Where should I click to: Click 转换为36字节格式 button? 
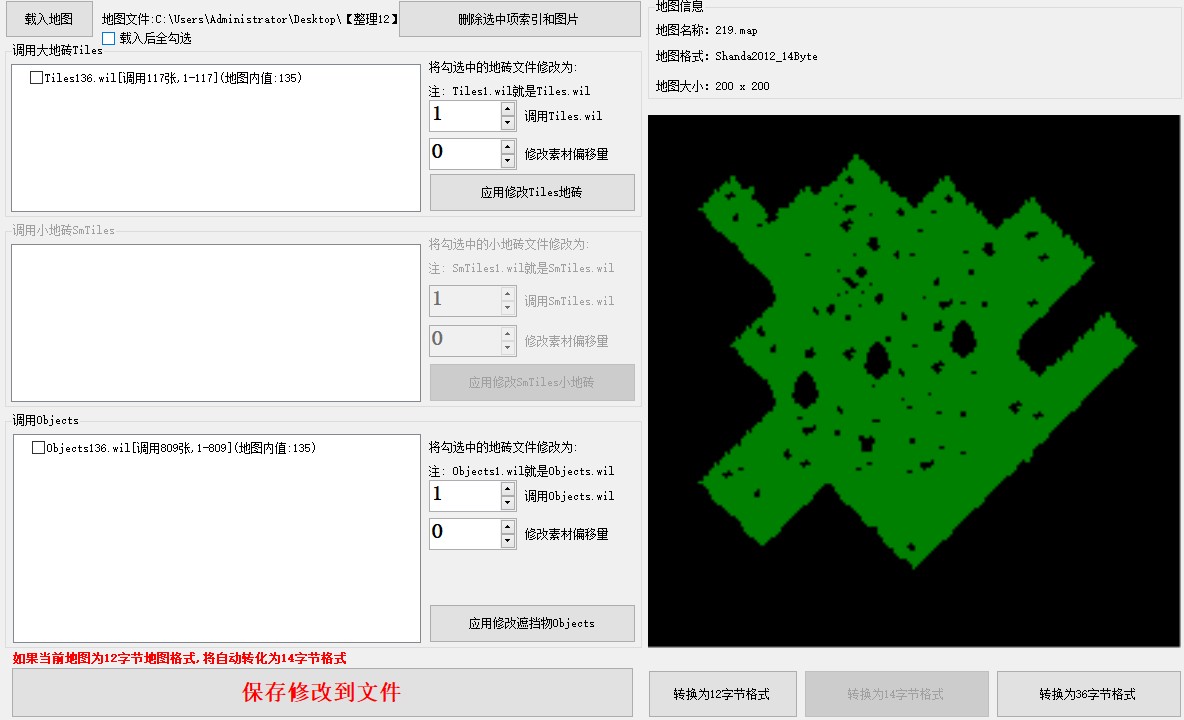[1087, 694]
